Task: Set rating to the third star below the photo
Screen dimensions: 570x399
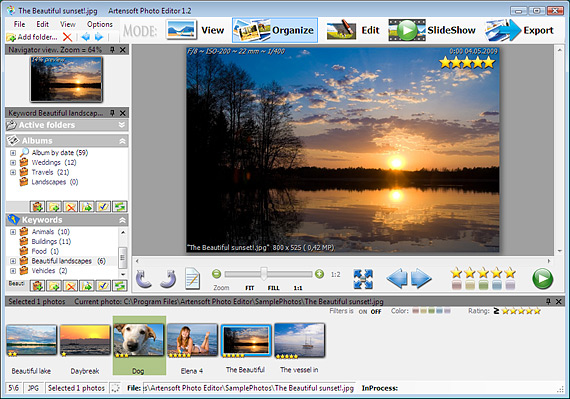Action: [483, 273]
